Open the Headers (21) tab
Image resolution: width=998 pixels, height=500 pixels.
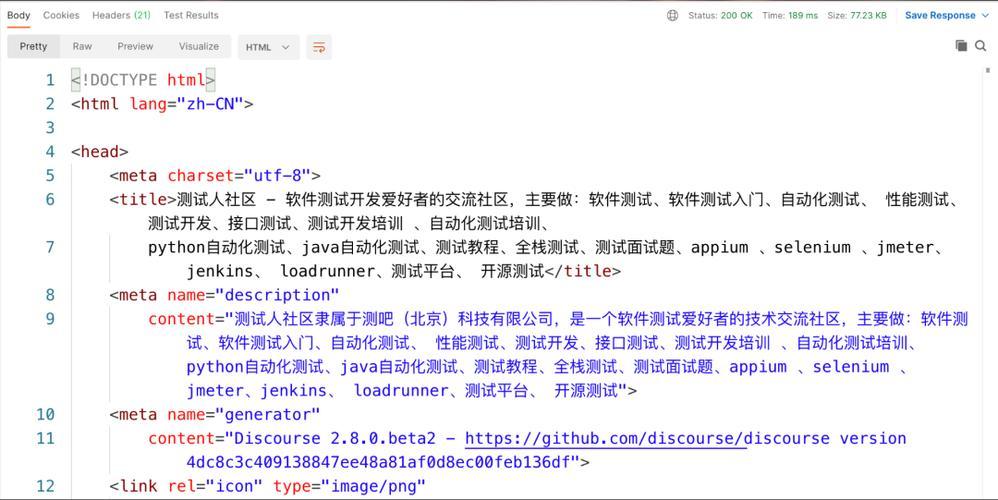click(121, 15)
